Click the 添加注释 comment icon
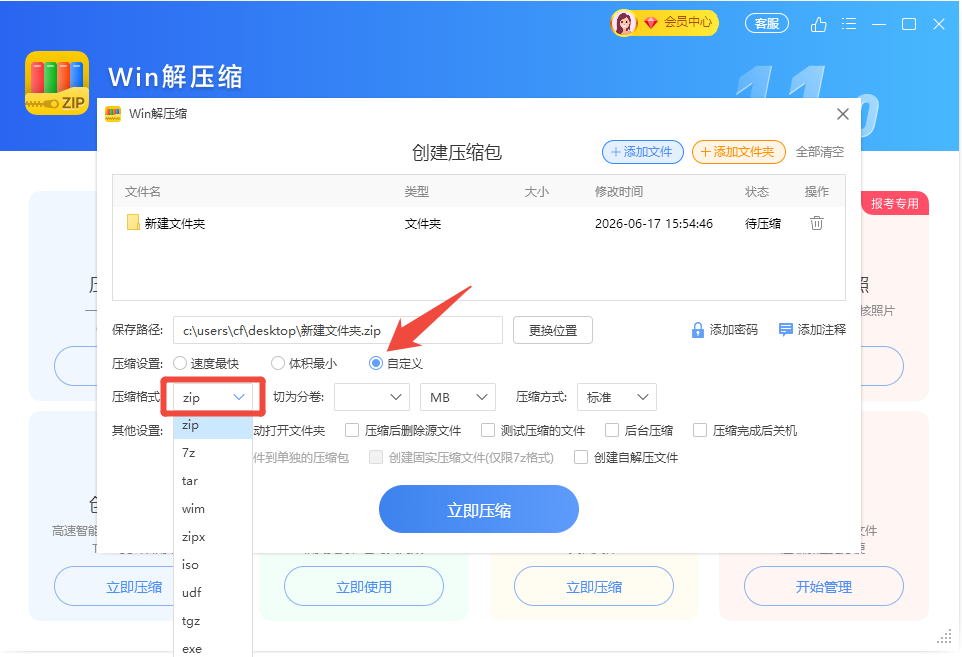Image resolution: width=962 pixels, height=657 pixels. [x=785, y=330]
